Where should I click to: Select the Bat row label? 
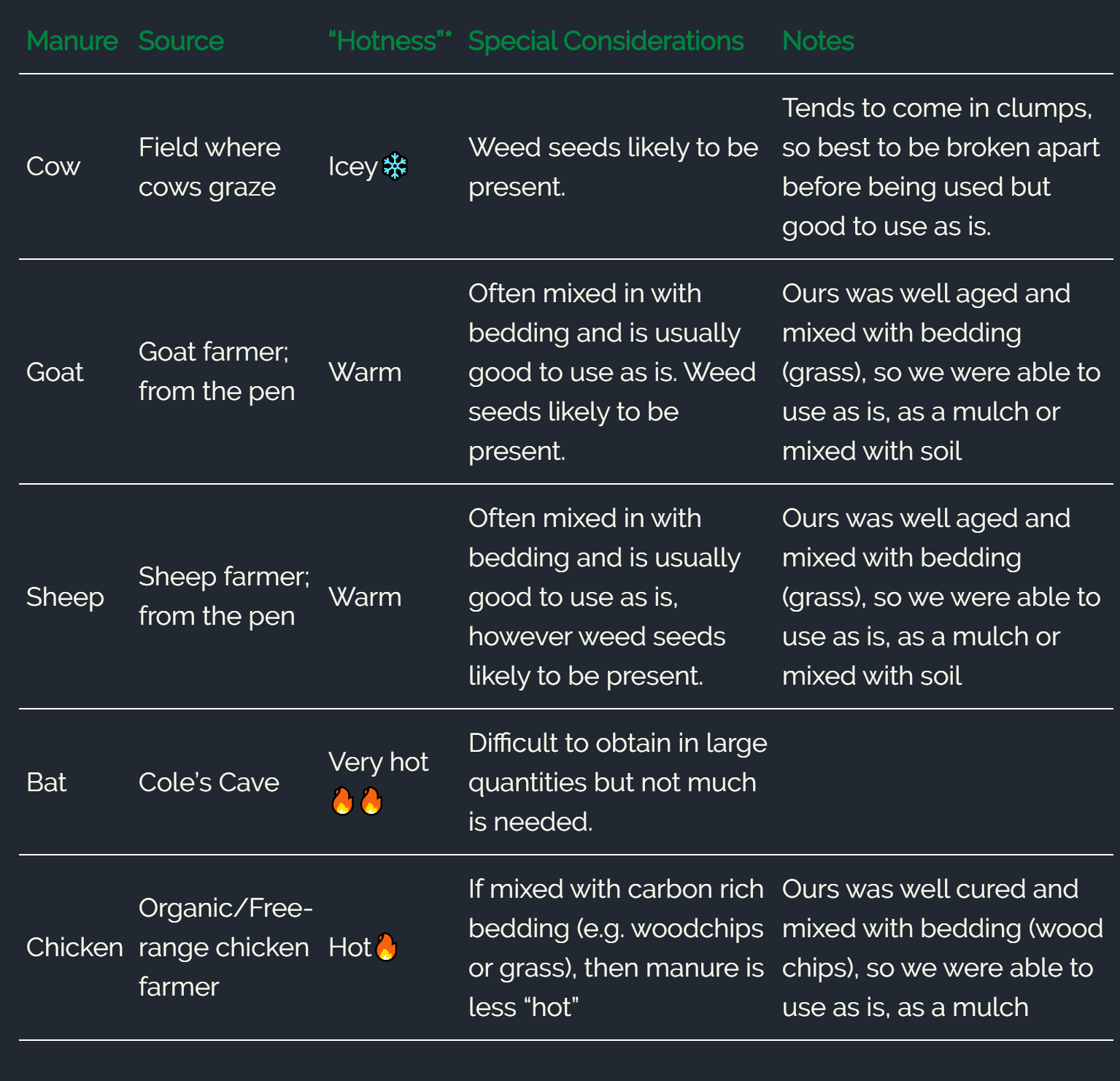46,782
